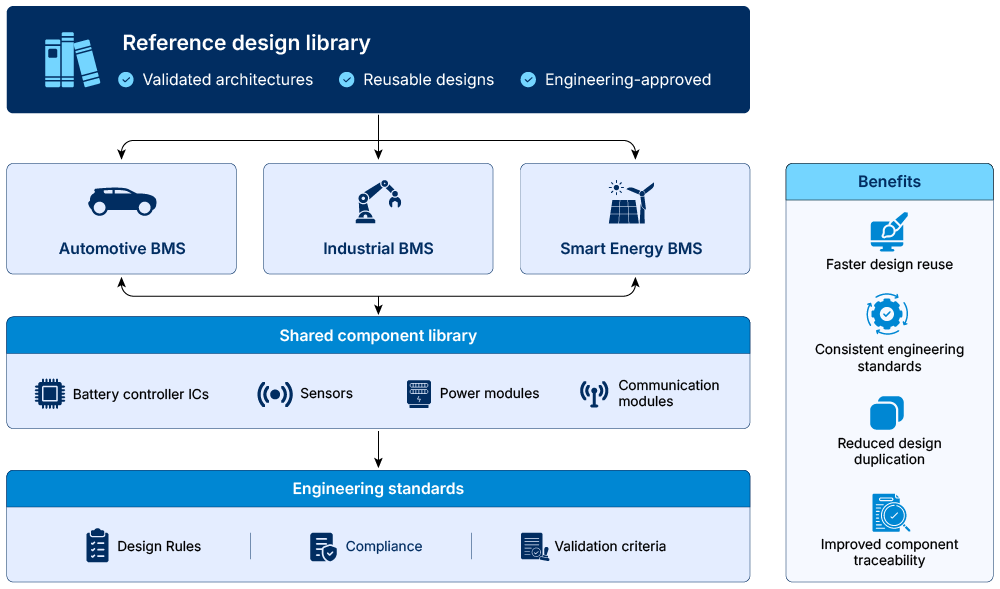Viewport: 1000px width, 589px height.
Task: Click the chip icon for Battery controller ICs
Action: (50, 393)
